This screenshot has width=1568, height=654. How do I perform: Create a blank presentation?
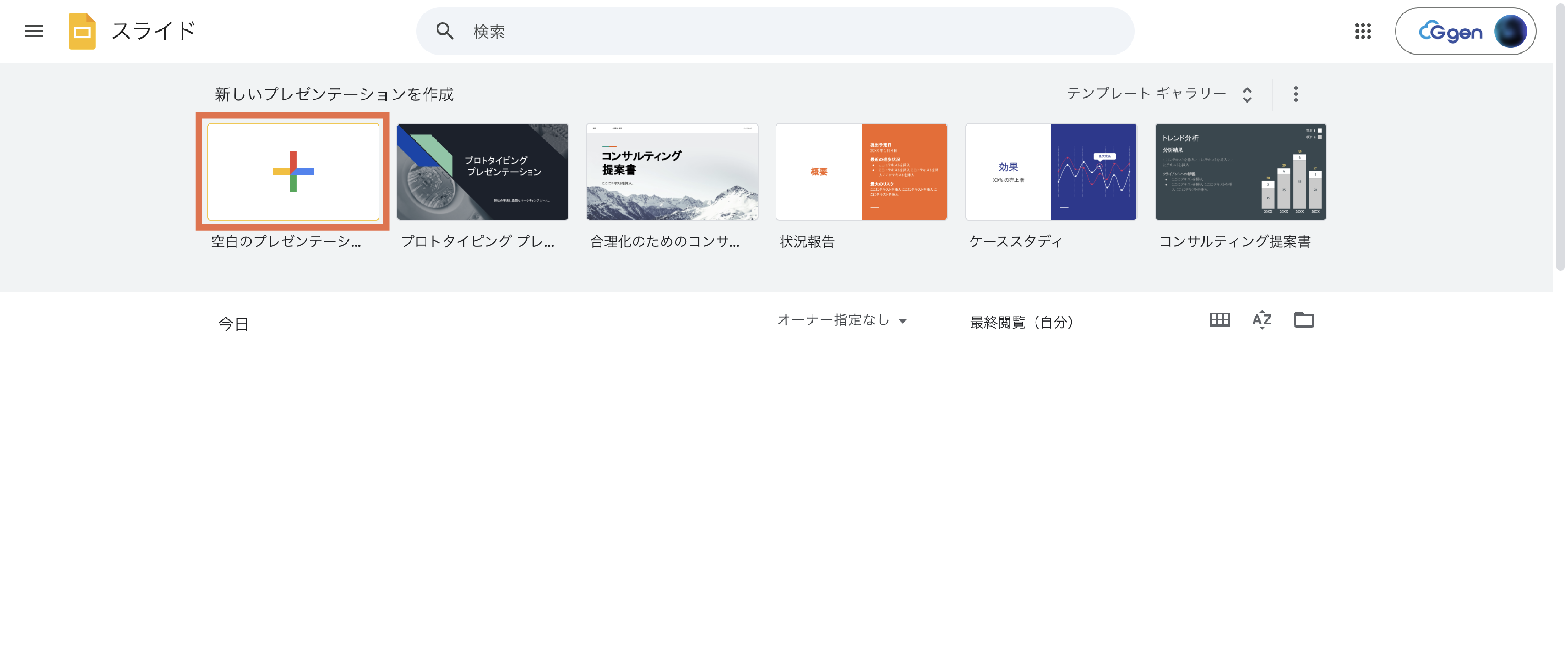(293, 172)
